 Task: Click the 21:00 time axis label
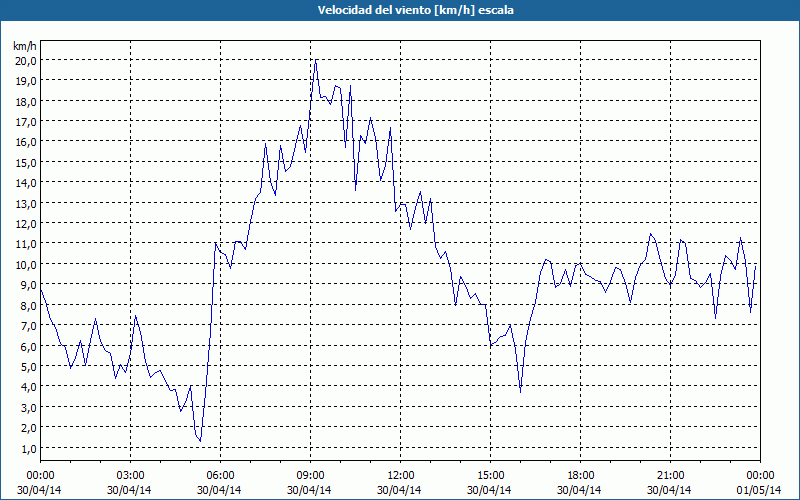[x=670, y=476]
